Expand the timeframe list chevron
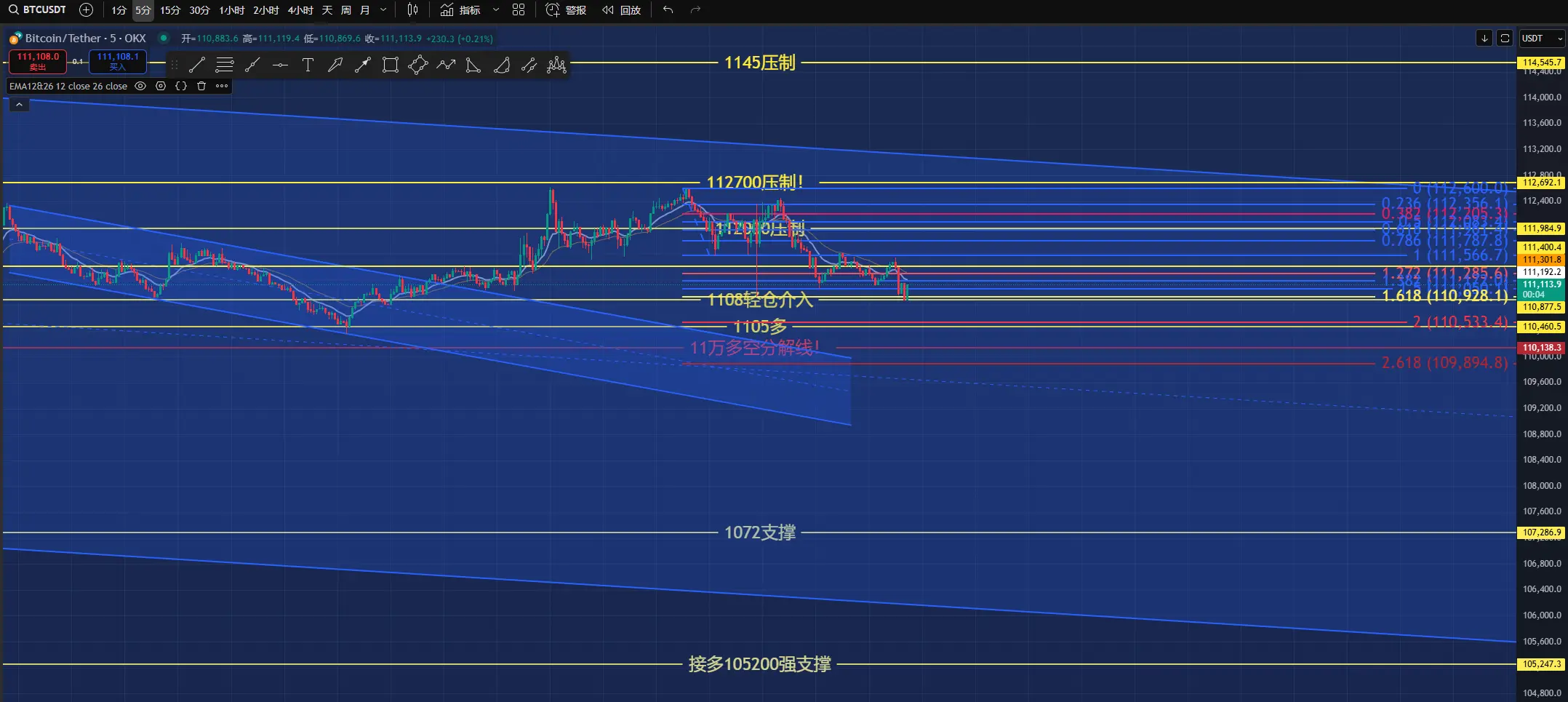This screenshot has width=1568, height=702. 383,10
